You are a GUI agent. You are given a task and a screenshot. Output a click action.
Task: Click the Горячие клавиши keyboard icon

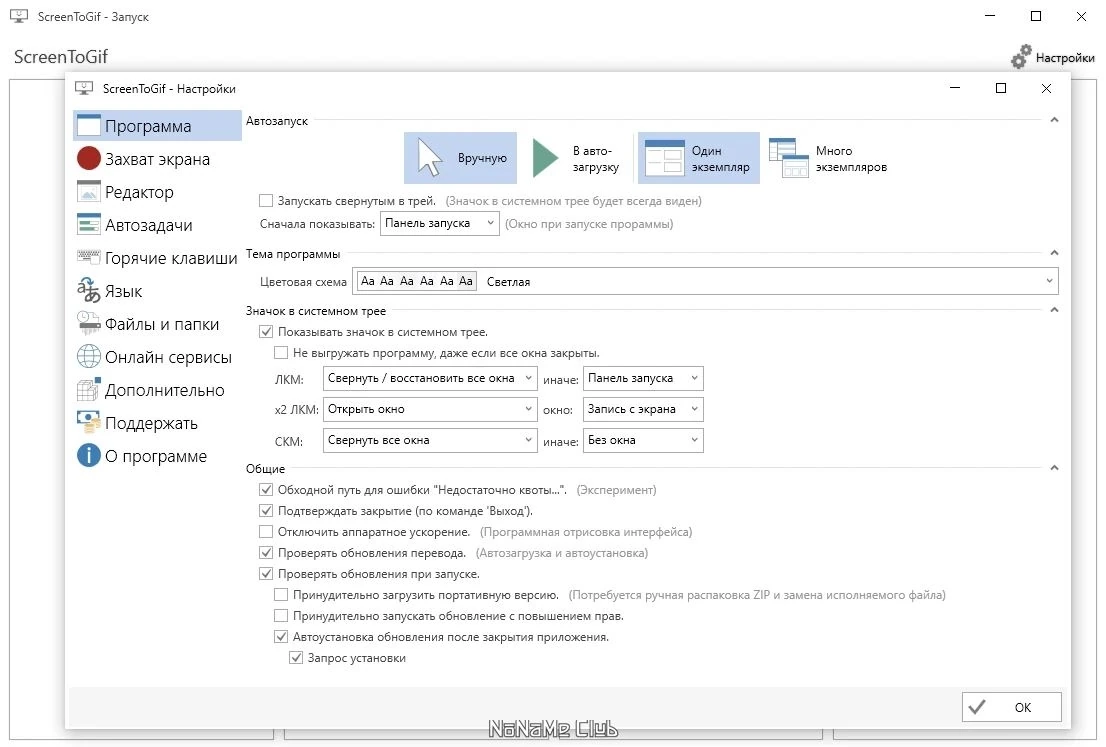(89, 257)
